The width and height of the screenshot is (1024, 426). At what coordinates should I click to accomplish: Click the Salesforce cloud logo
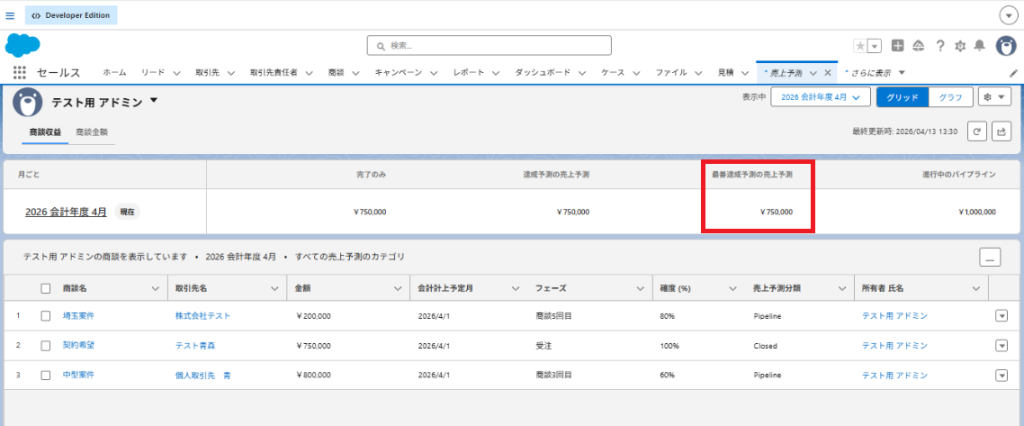point(22,46)
